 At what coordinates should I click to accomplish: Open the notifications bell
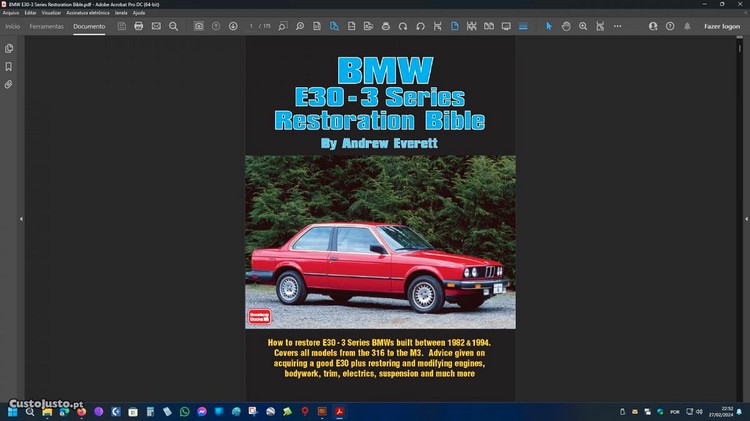689,26
